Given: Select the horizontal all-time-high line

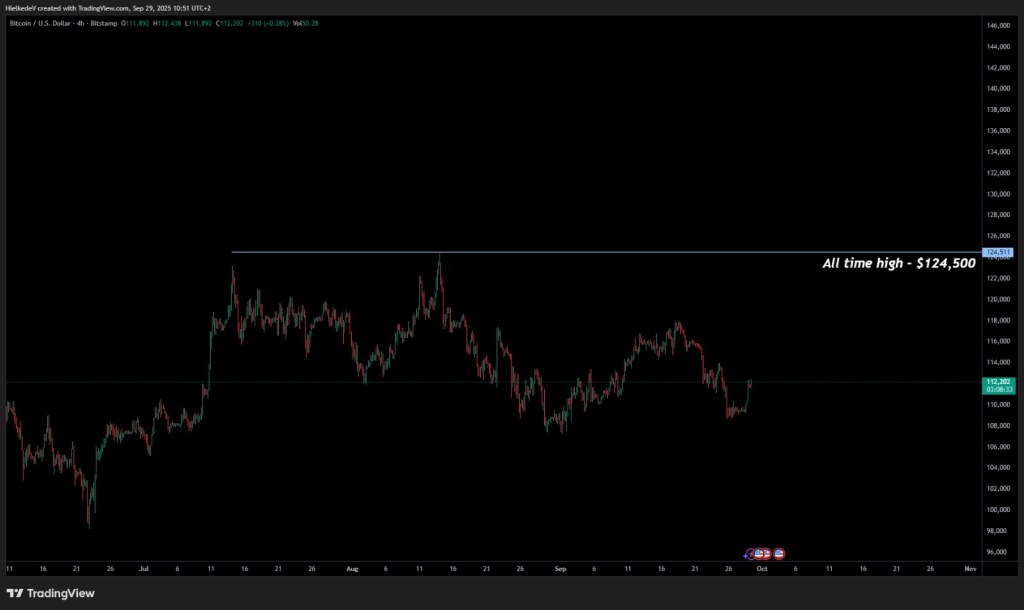Looking at the screenshot, I should coord(600,252).
